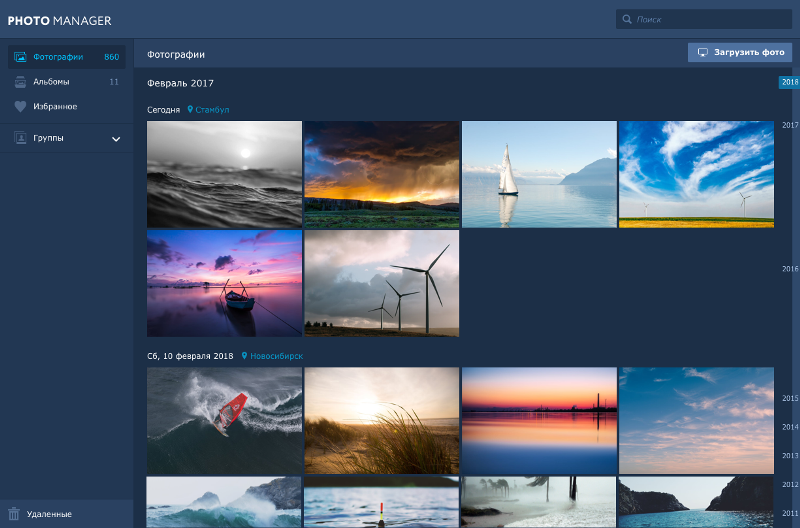Jump to 2014 on the year timeline

click(x=789, y=427)
